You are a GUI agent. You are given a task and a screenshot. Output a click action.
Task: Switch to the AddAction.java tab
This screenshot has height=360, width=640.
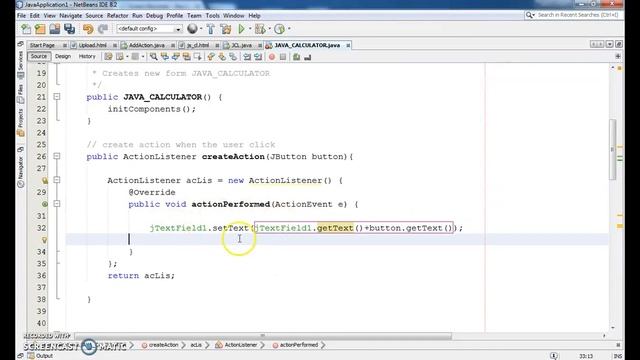point(147,45)
